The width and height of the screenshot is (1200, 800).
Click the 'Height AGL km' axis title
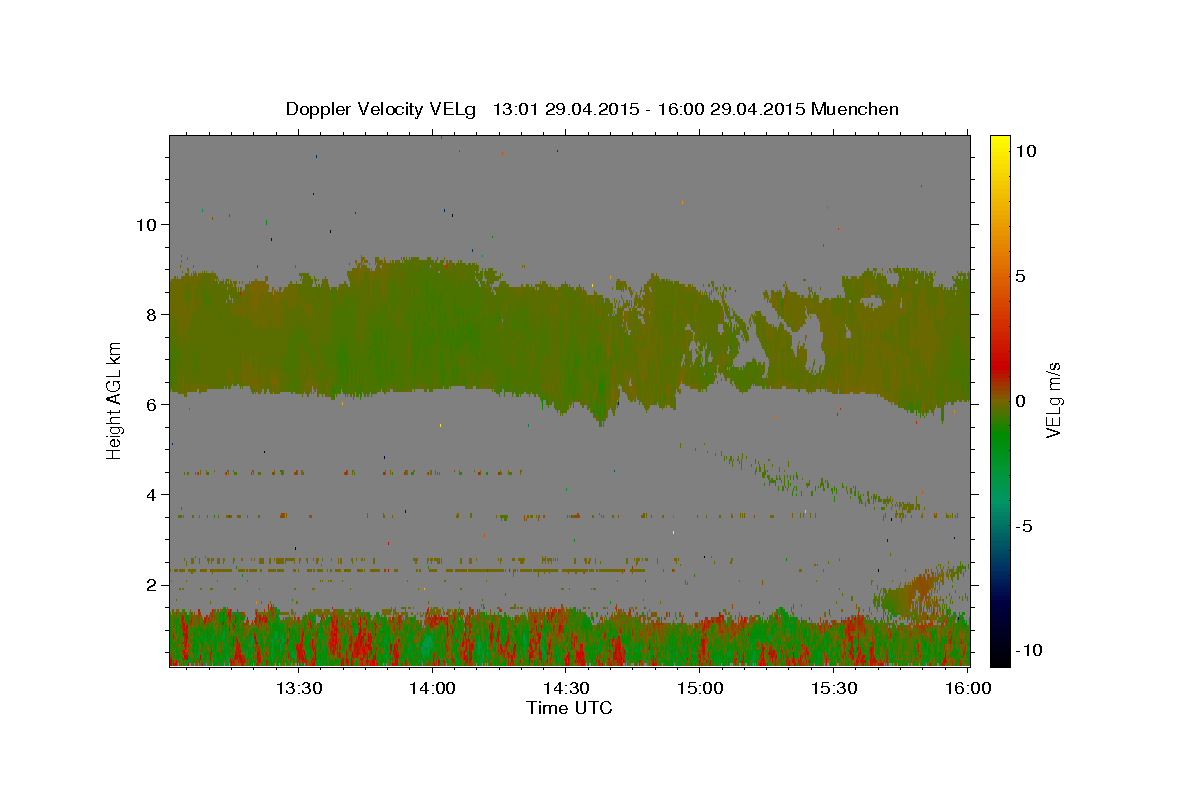click(115, 400)
